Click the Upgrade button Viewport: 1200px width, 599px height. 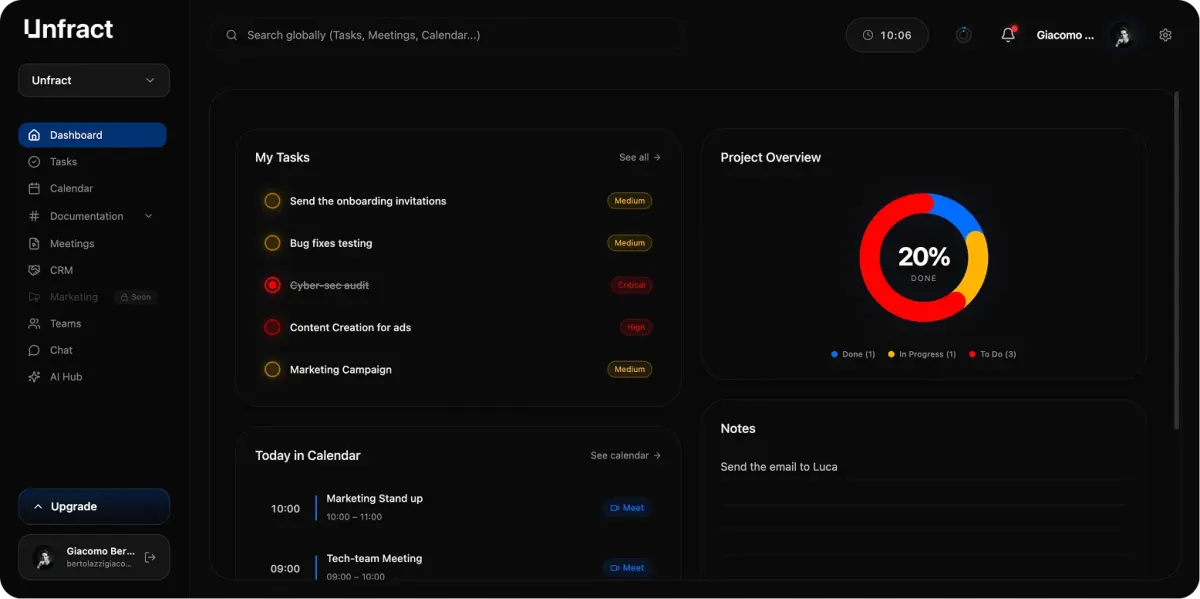[94, 506]
